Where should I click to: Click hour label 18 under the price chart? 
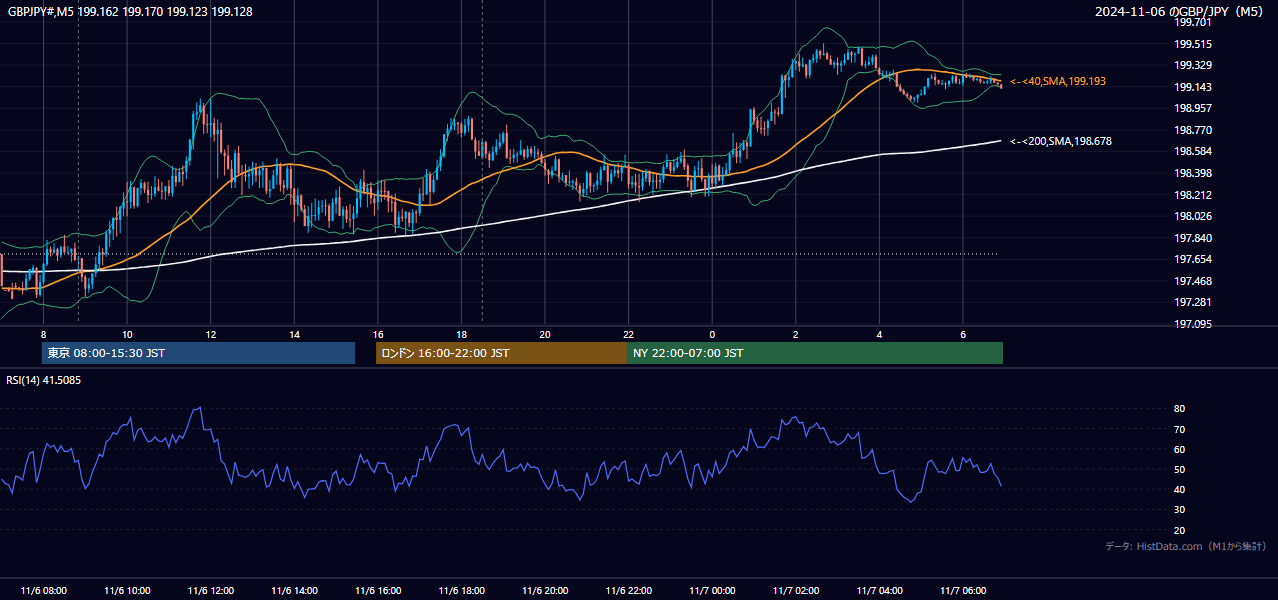tap(461, 334)
